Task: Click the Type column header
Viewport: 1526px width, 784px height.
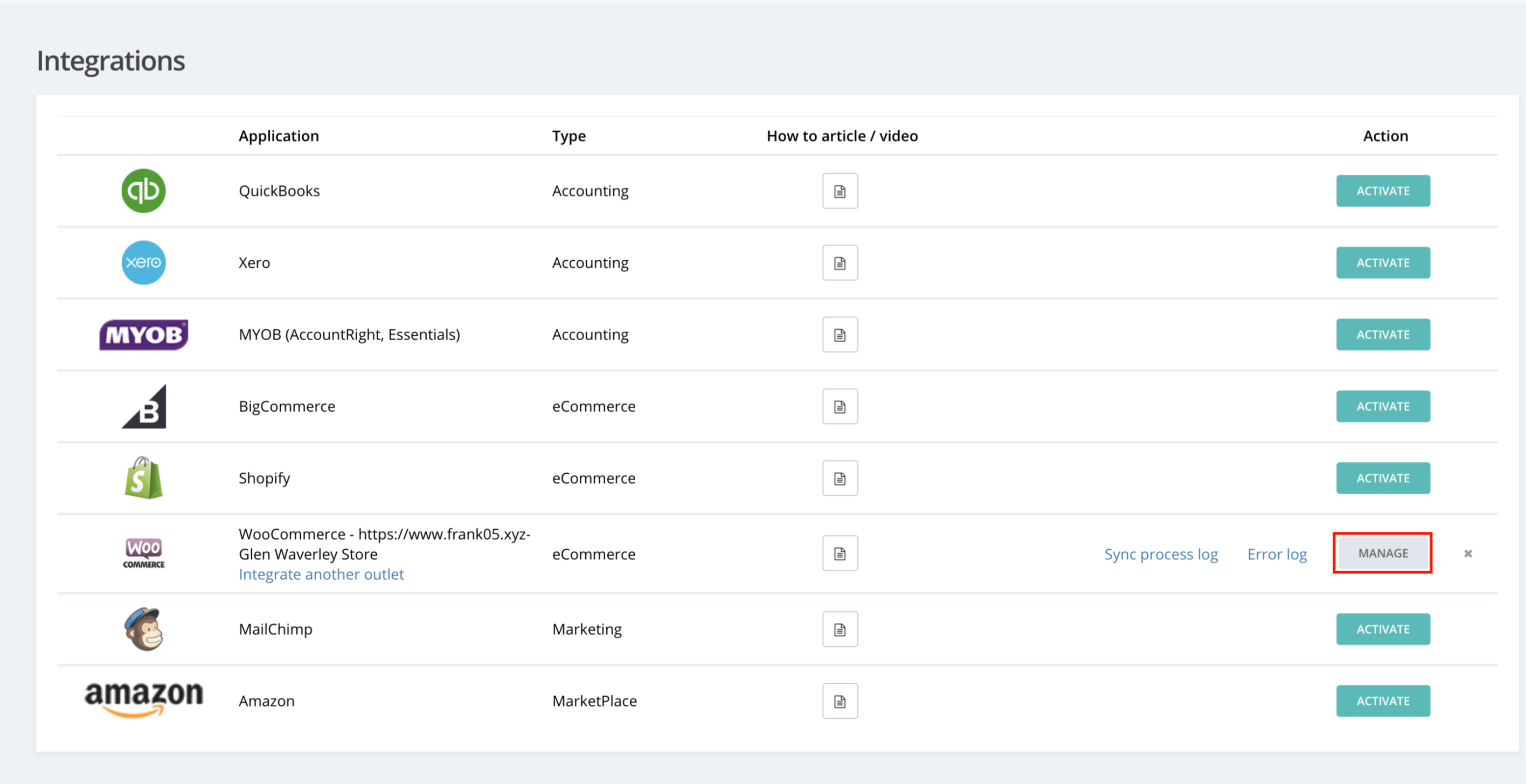Action: pos(568,136)
